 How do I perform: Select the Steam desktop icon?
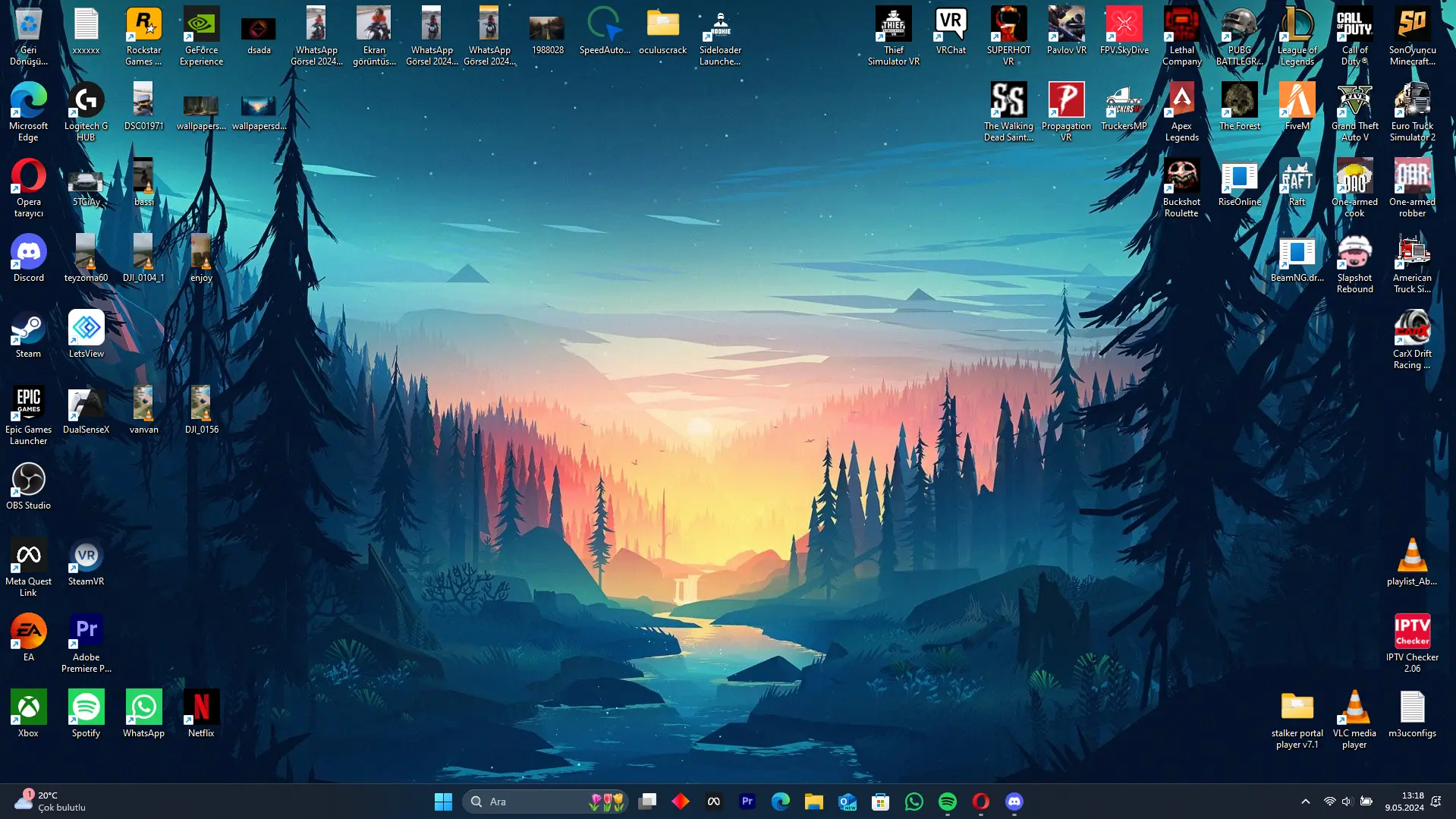click(28, 334)
